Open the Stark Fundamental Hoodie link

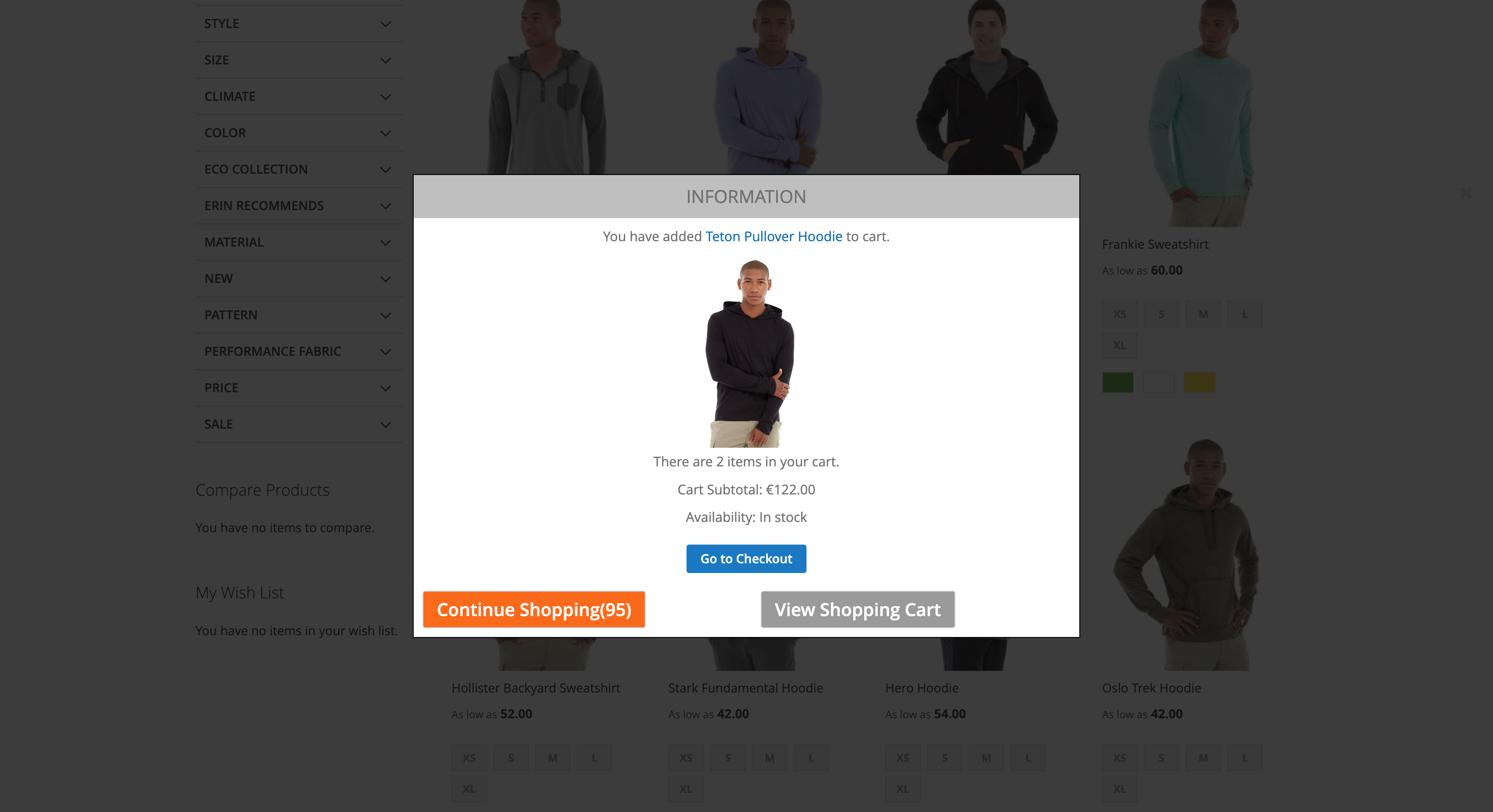coord(745,688)
